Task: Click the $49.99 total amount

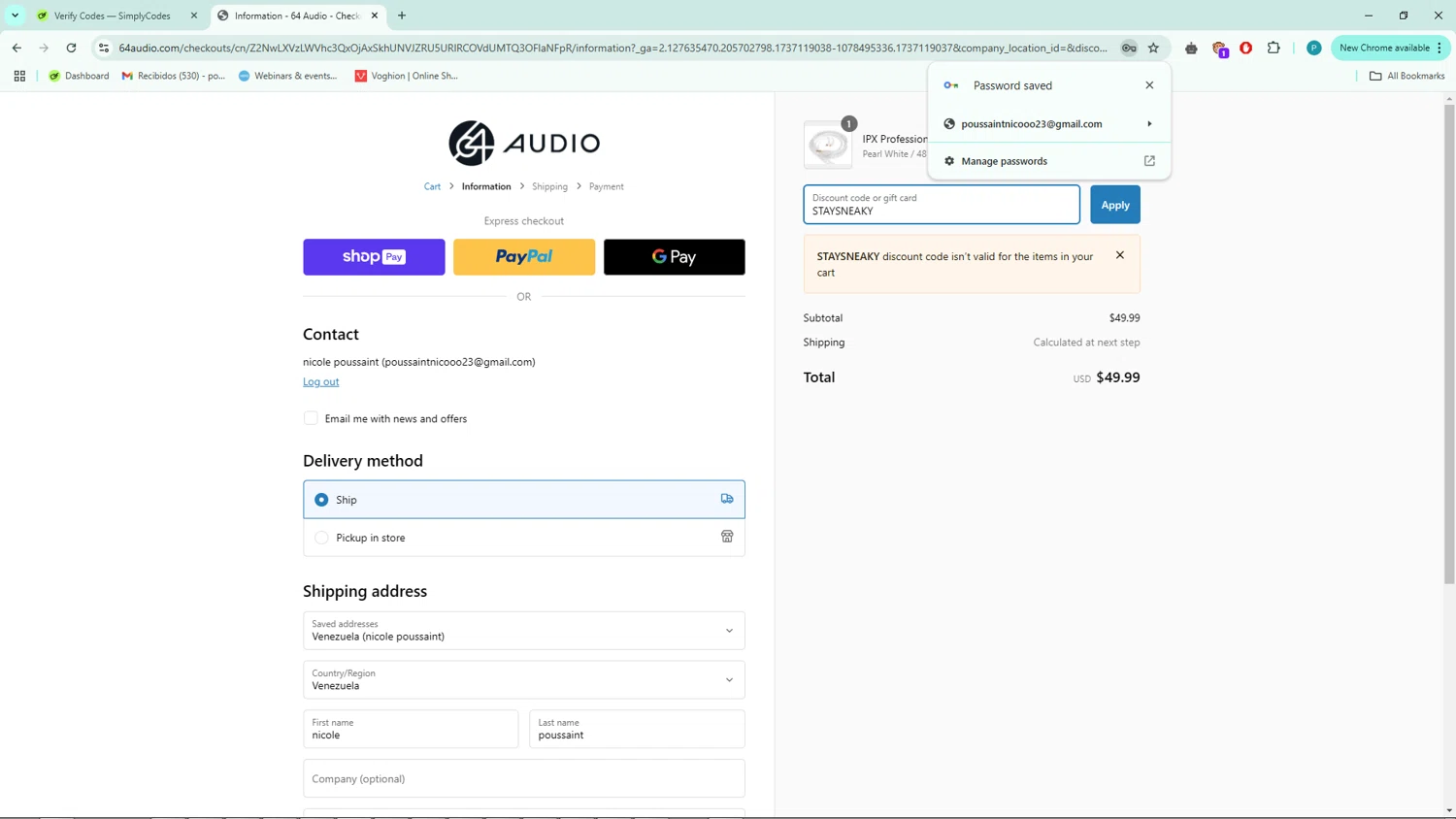Action: (x=1118, y=377)
